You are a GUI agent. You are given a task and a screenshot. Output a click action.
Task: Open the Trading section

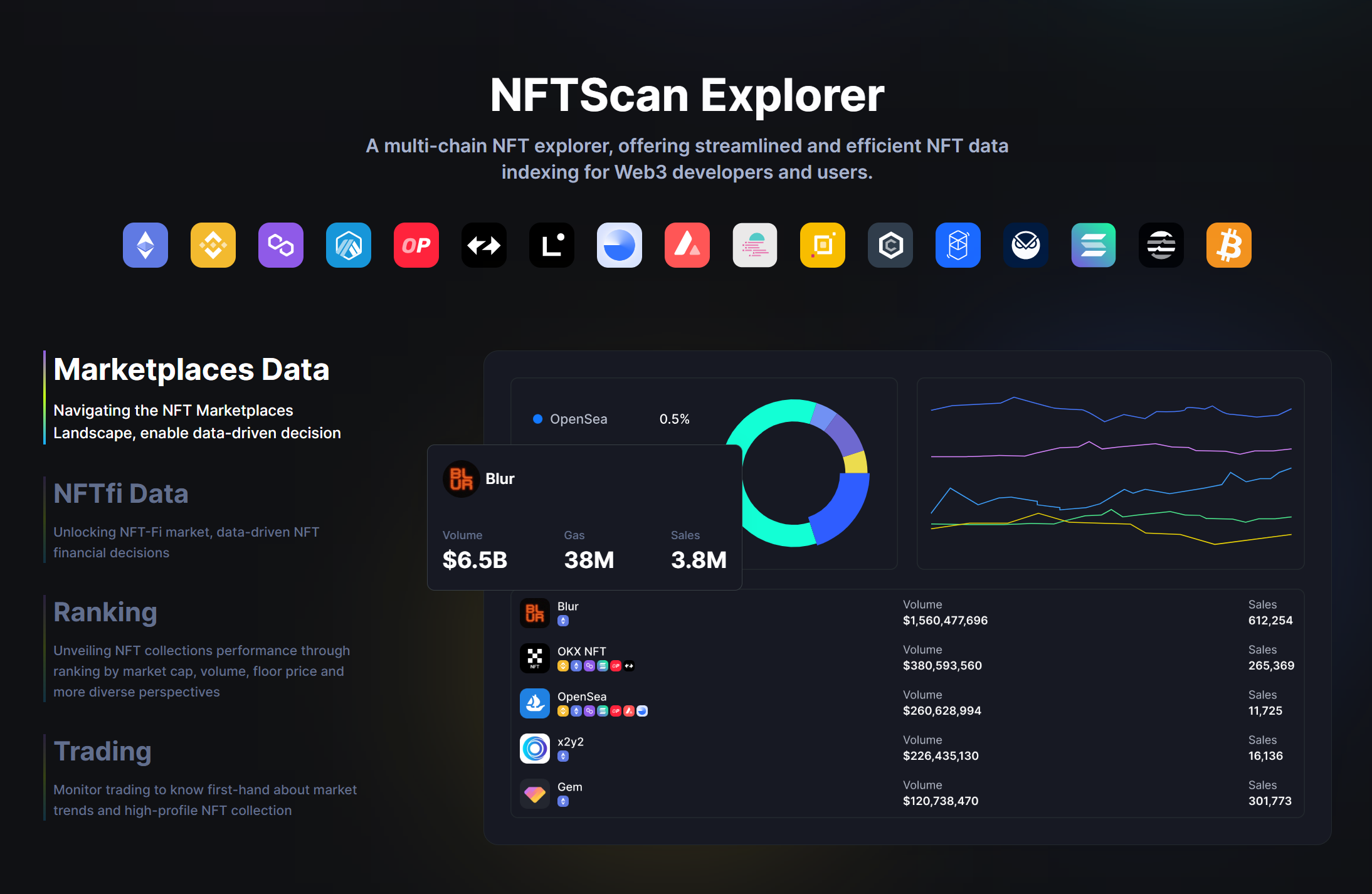tap(102, 752)
